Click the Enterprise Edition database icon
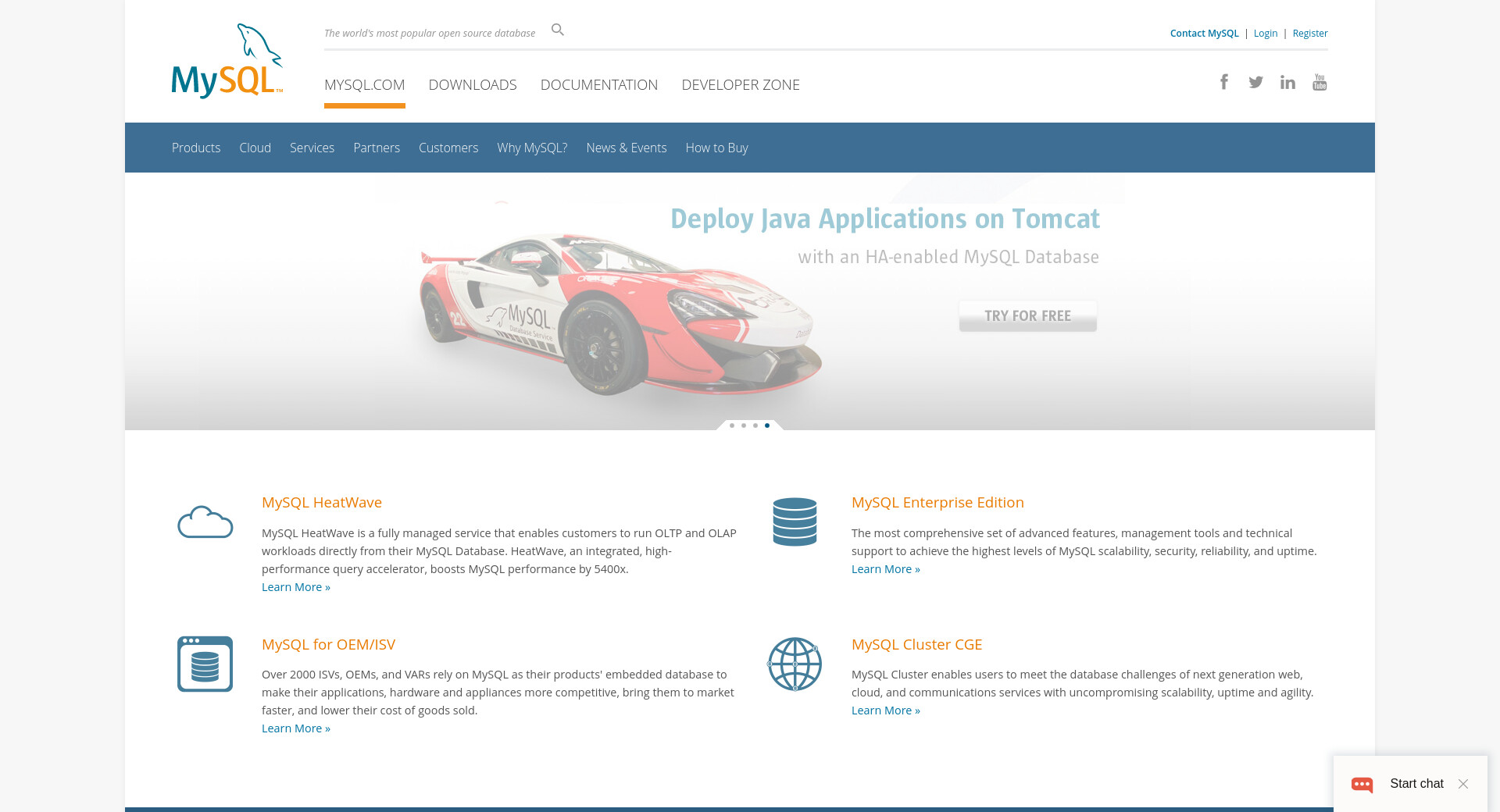The image size is (1500, 812). tap(795, 522)
